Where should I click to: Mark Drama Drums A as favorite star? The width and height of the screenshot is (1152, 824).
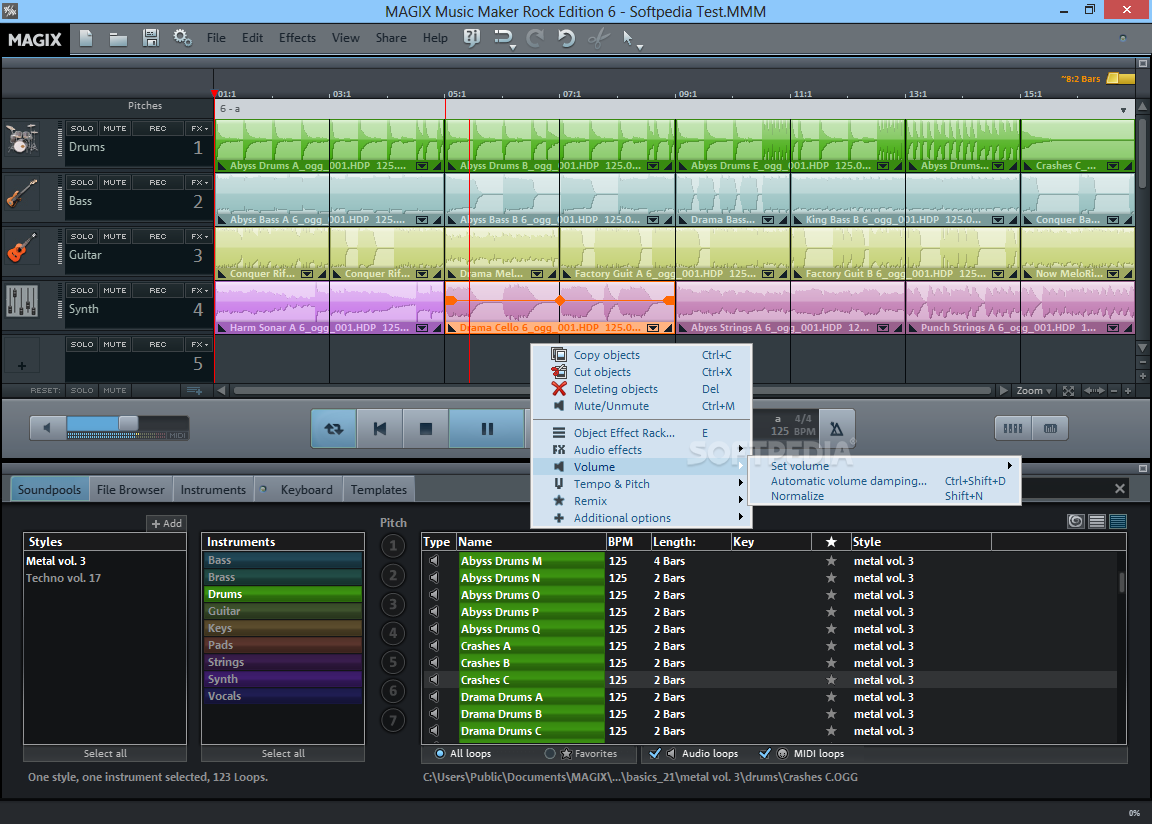[831, 697]
